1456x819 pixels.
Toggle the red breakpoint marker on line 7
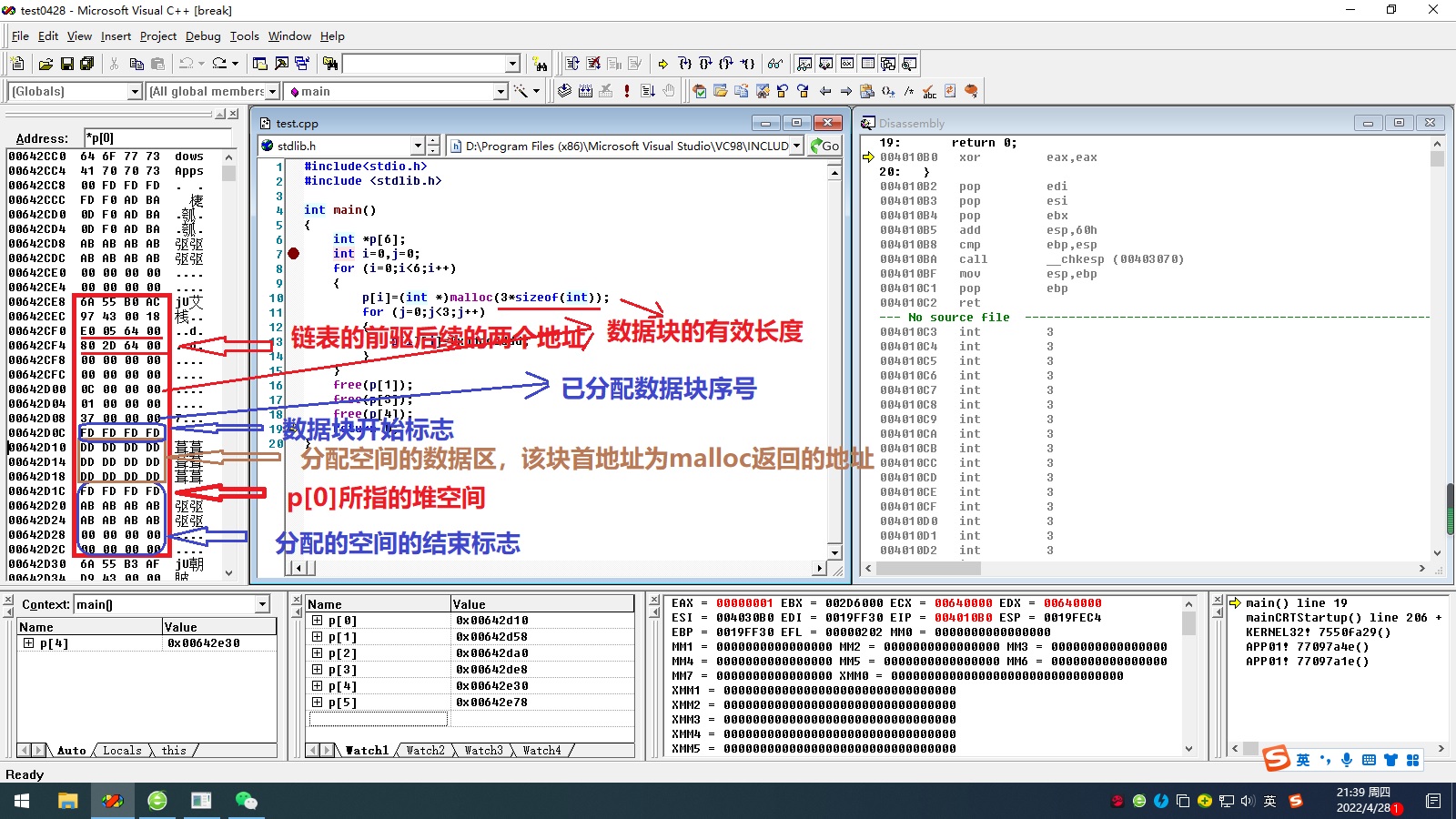[294, 254]
